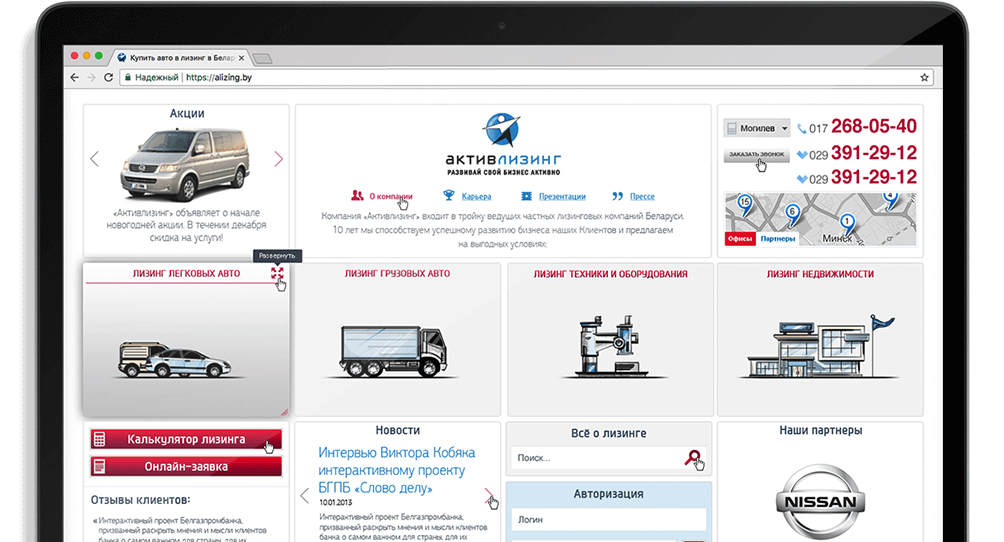Screen dimensions: 1004x542
Task: Open the Презентации link
Action: pyautogui.click(x=562, y=197)
